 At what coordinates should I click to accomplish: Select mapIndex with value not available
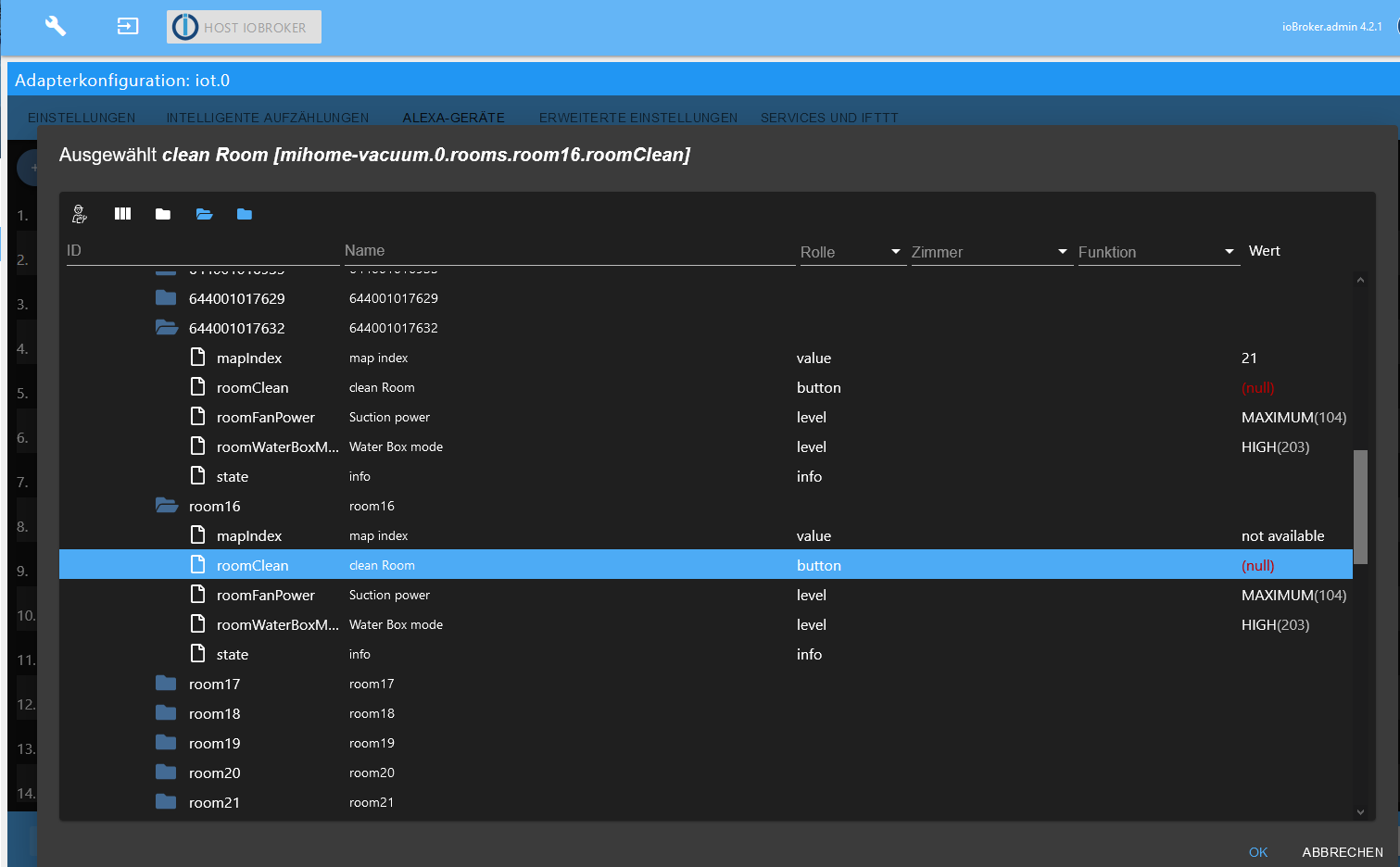coord(706,535)
